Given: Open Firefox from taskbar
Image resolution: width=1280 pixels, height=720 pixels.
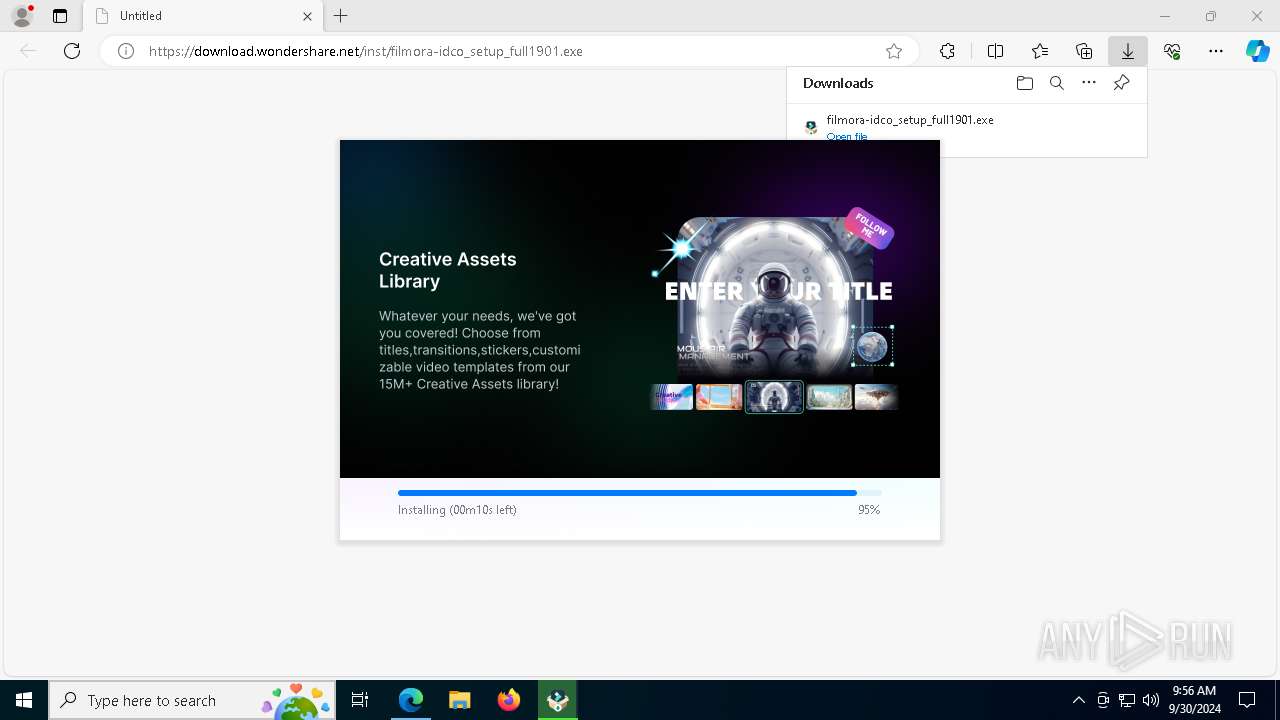Looking at the screenshot, I should 509,700.
